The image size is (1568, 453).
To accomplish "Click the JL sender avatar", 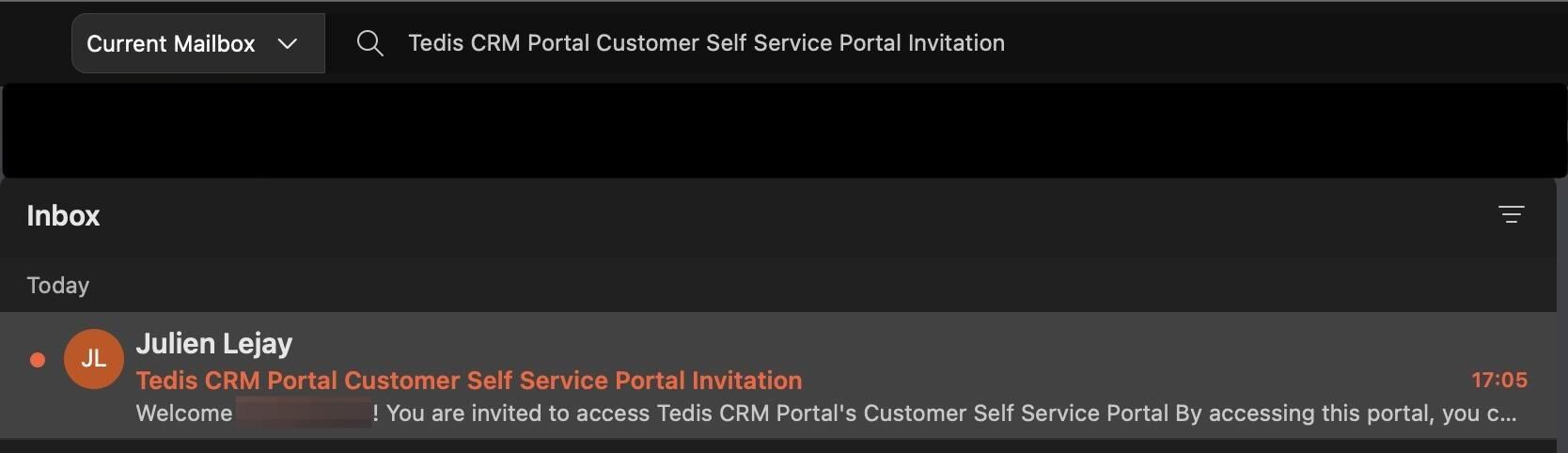I will 93,359.
